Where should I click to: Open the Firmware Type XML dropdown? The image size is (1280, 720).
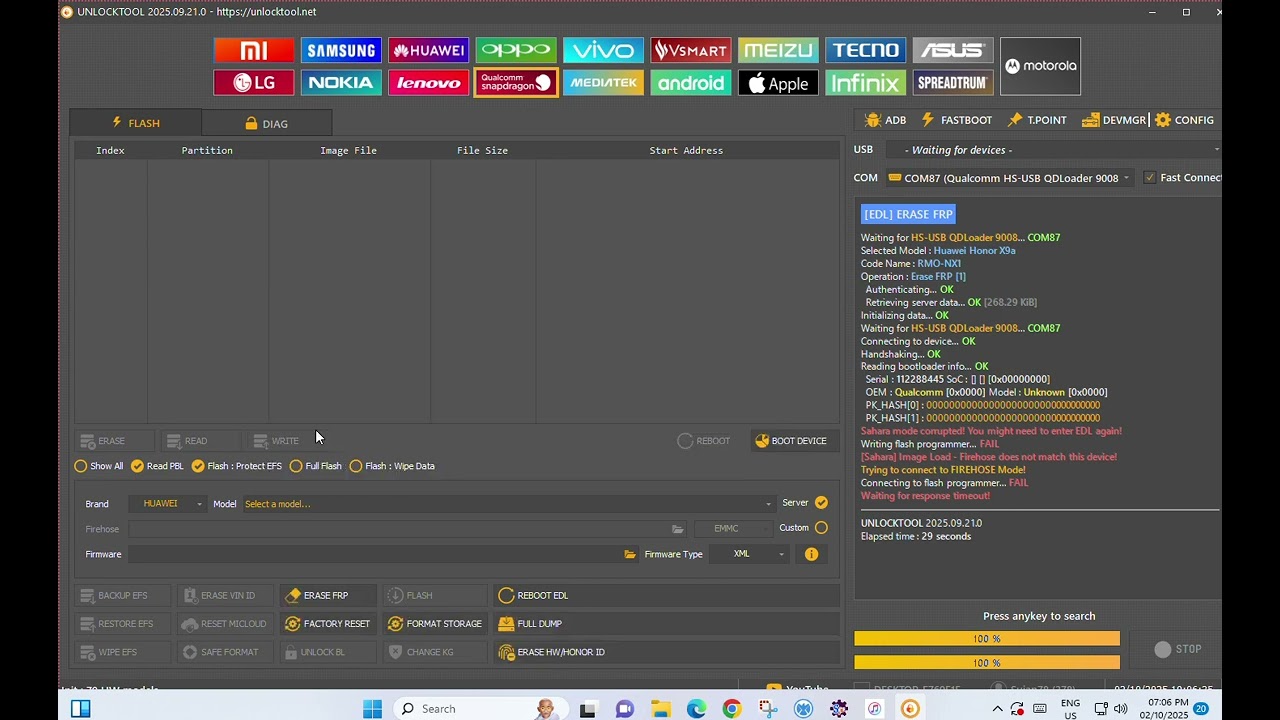(750, 554)
